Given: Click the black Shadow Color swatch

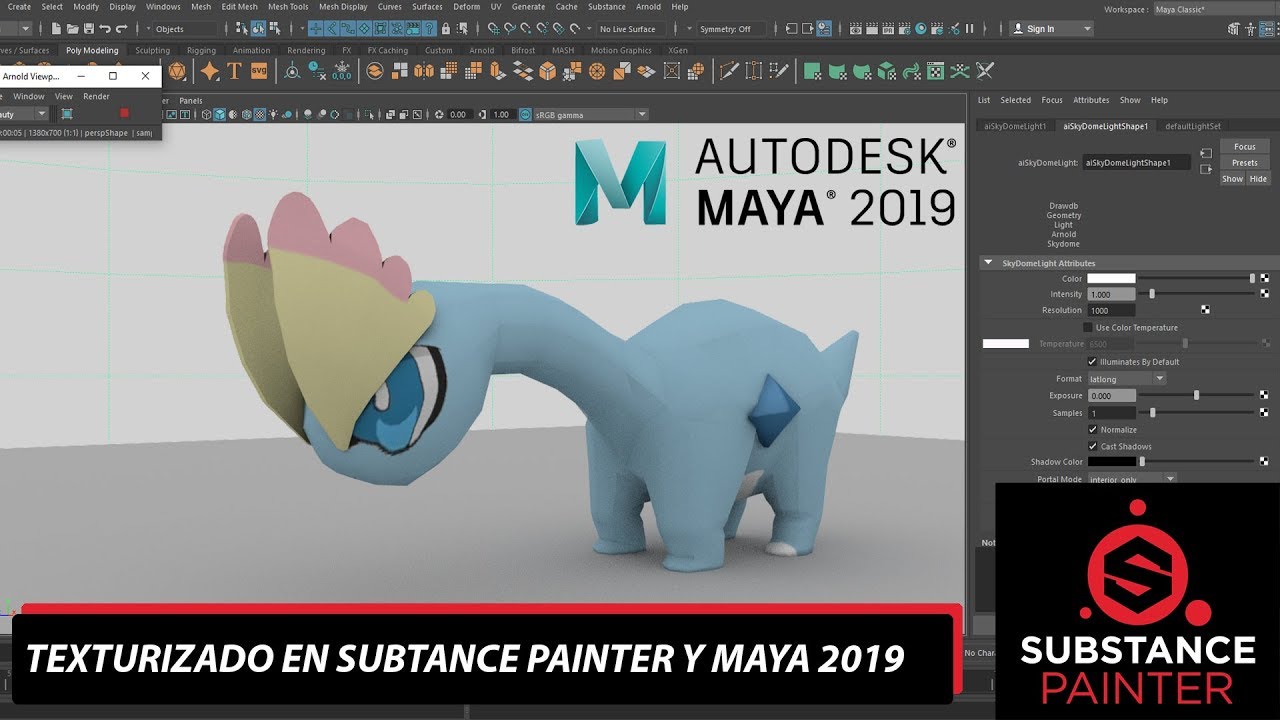Looking at the screenshot, I should [1111, 462].
